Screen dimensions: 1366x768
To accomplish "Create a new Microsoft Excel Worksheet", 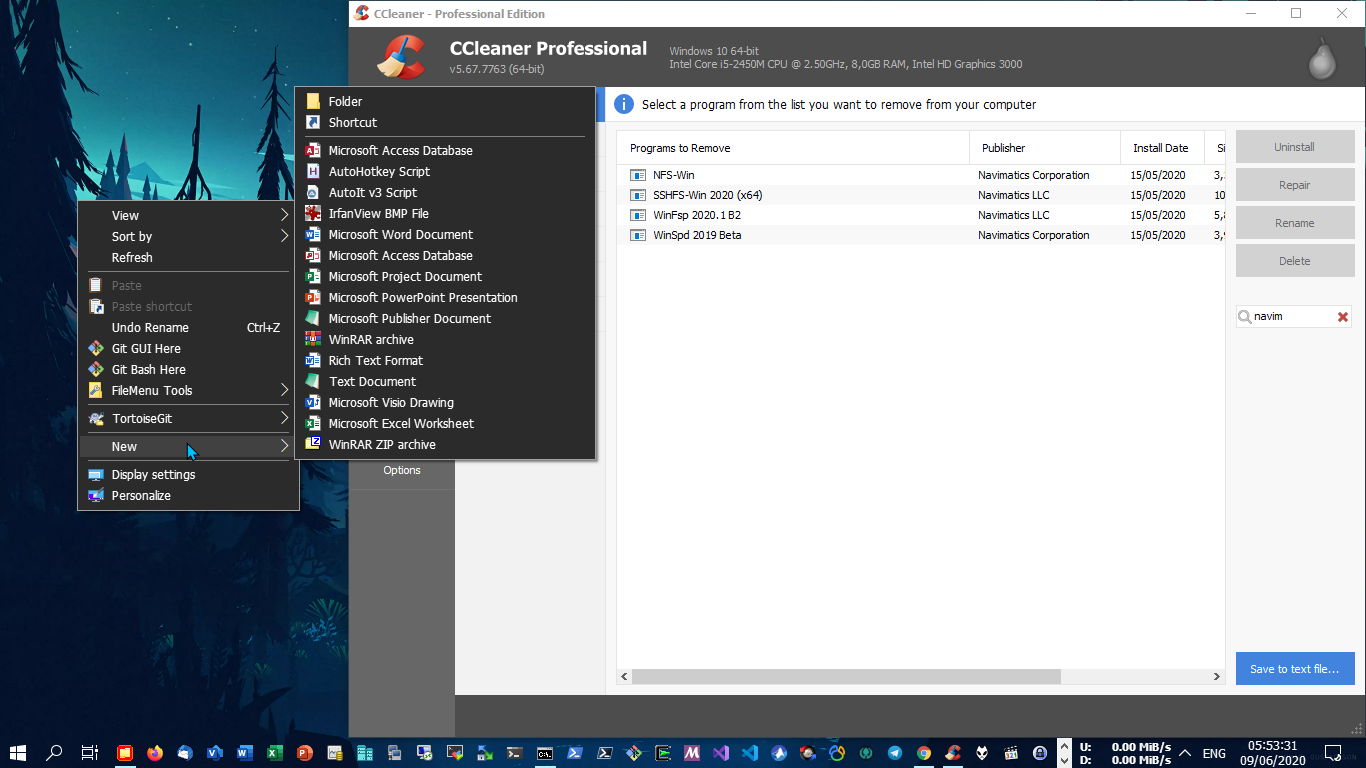I will coord(445,423).
